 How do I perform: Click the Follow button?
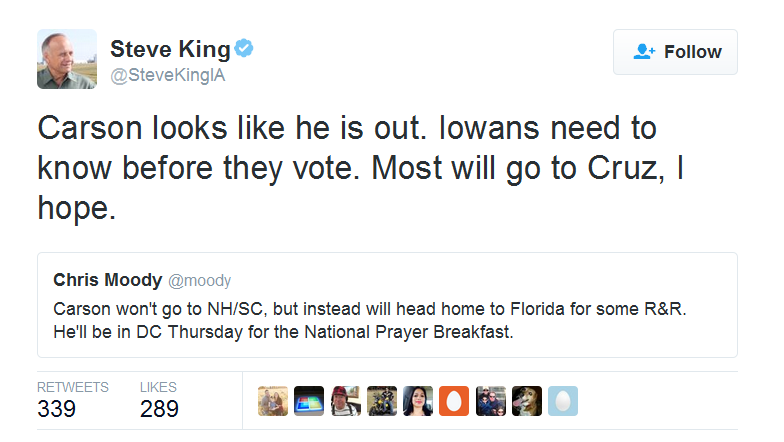[675, 52]
